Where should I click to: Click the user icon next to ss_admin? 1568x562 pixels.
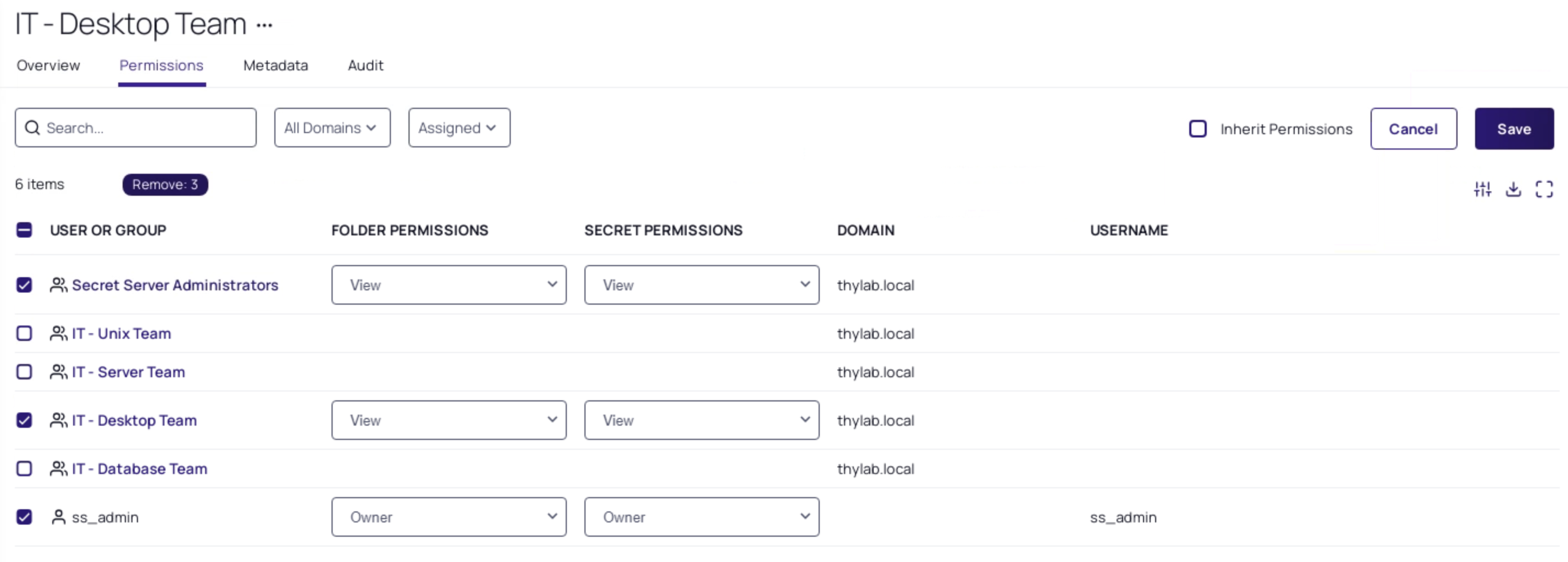click(58, 517)
